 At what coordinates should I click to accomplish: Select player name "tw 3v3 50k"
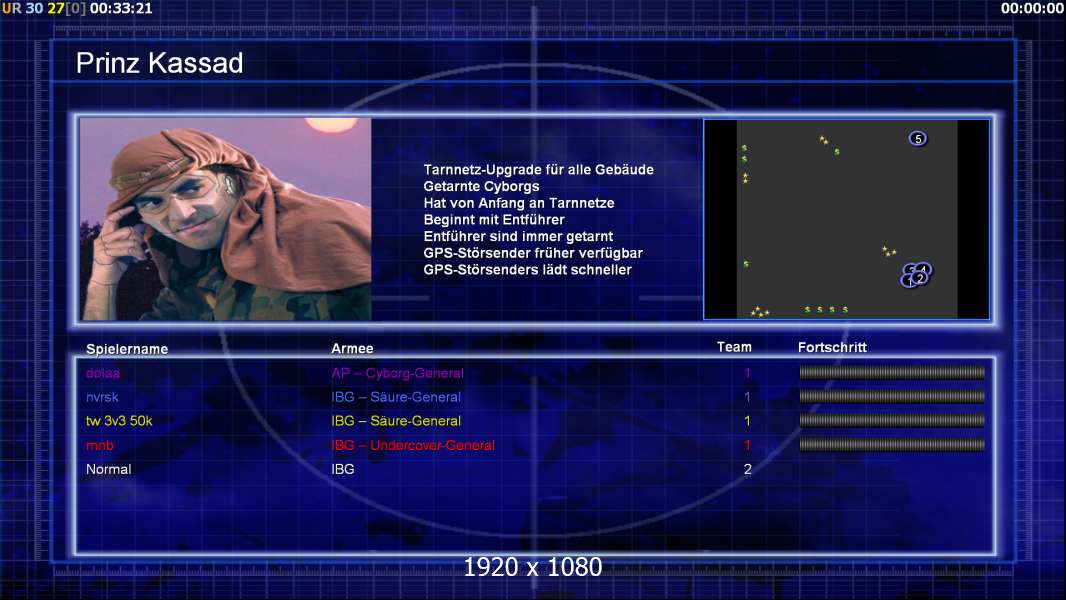[119, 421]
